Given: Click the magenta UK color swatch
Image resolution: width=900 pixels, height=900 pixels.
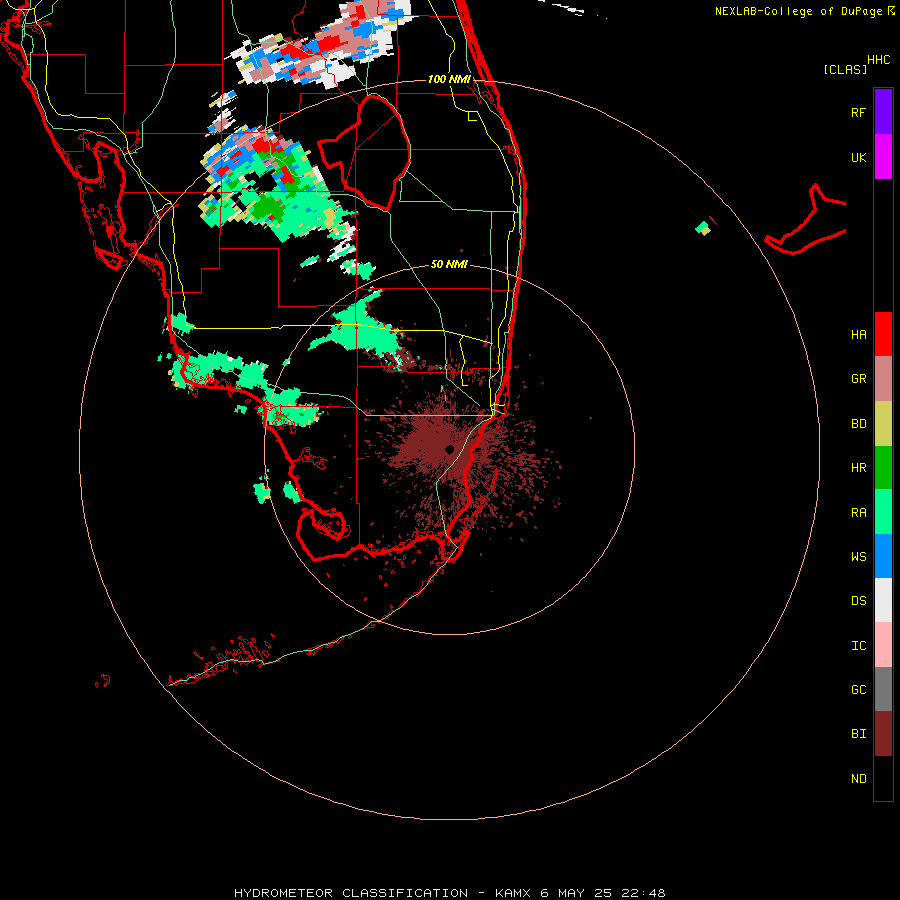Looking at the screenshot, I should (x=883, y=157).
